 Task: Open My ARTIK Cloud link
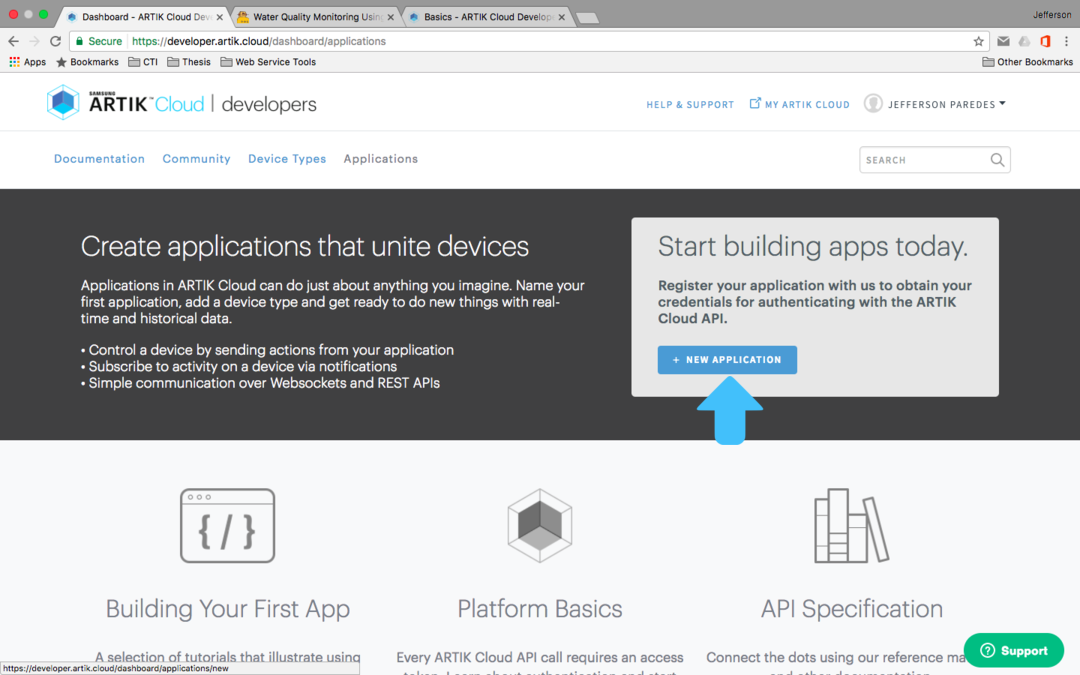800,104
